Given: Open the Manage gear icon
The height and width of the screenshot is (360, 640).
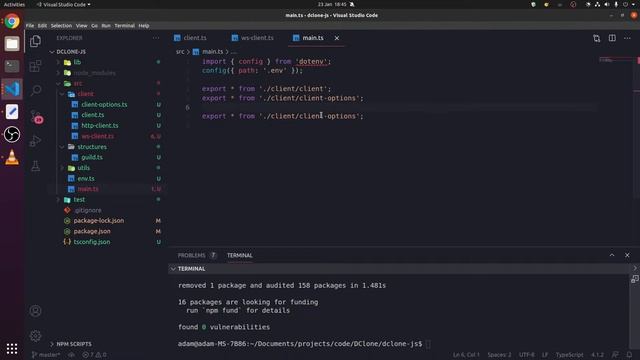Looking at the screenshot, I should tap(36, 336).
